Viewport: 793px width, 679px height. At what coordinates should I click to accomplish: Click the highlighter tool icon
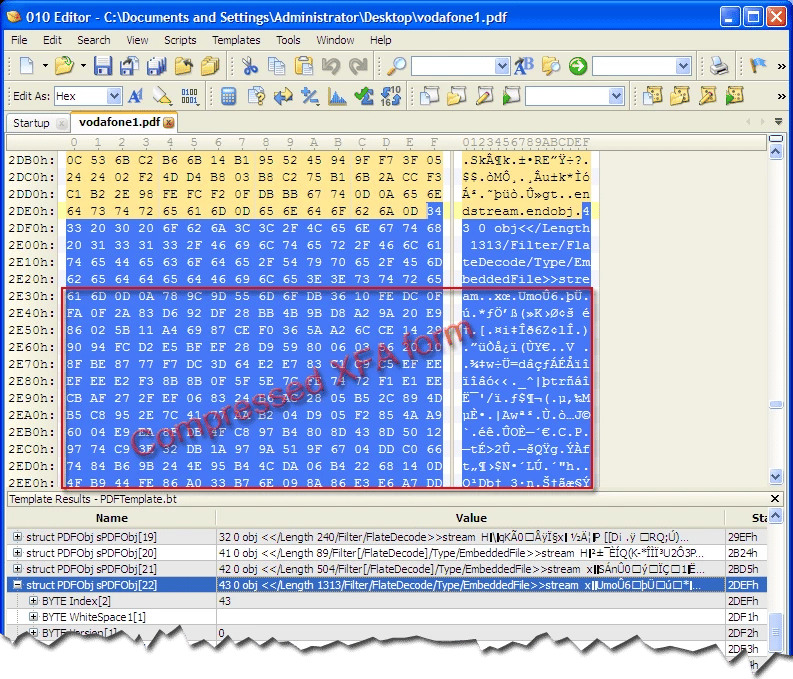(x=163, y=96)
